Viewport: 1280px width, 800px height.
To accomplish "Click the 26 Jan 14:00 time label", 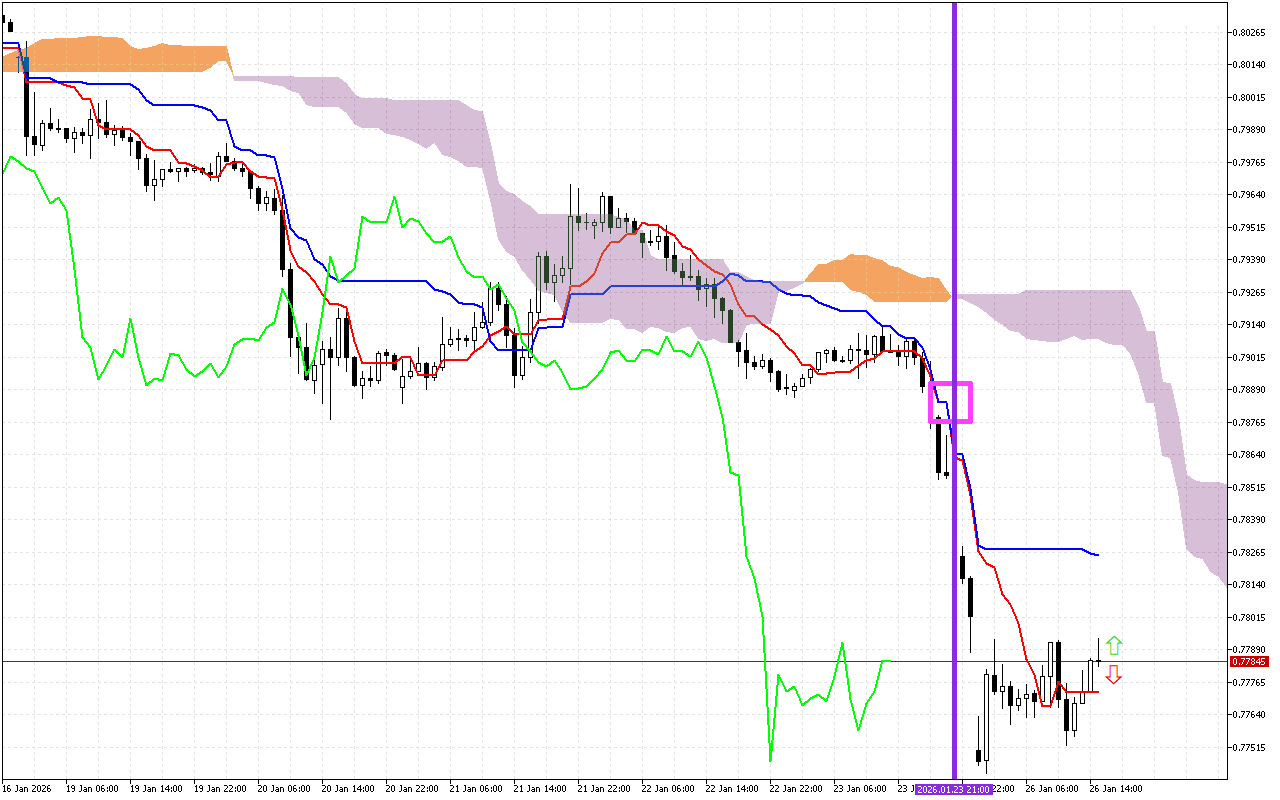I will pyautogui.click(x=1116, y=789).
